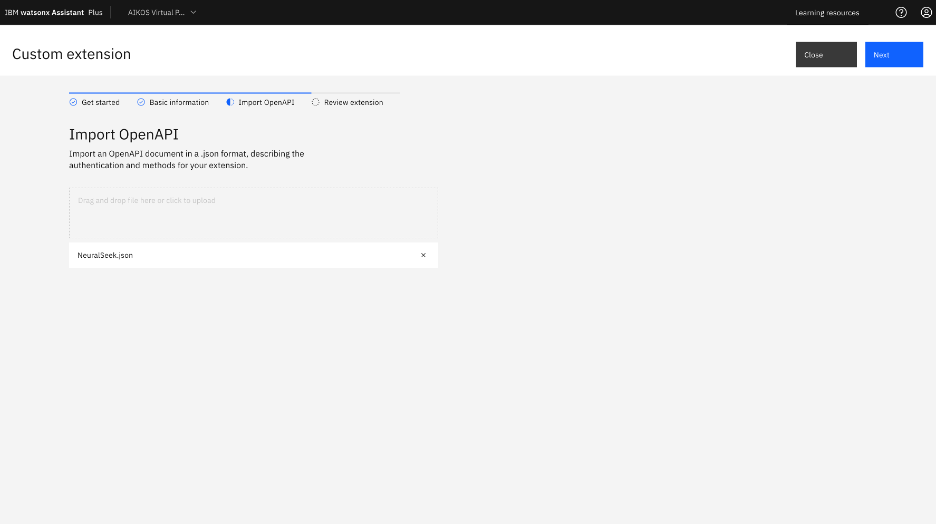The image size is (936, 524).
Task: Open the help question mark icon
Action: [901, 13]
